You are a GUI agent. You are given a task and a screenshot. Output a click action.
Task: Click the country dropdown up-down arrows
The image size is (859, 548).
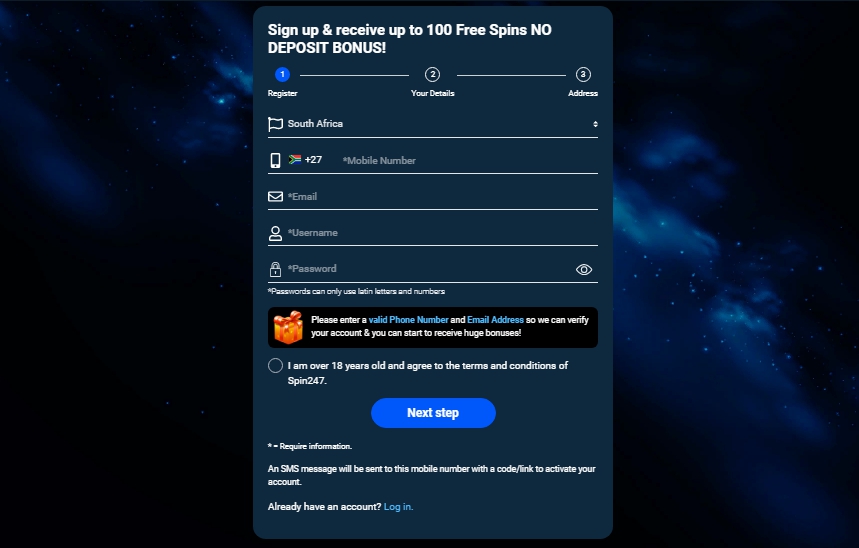(x=595, y=124)
